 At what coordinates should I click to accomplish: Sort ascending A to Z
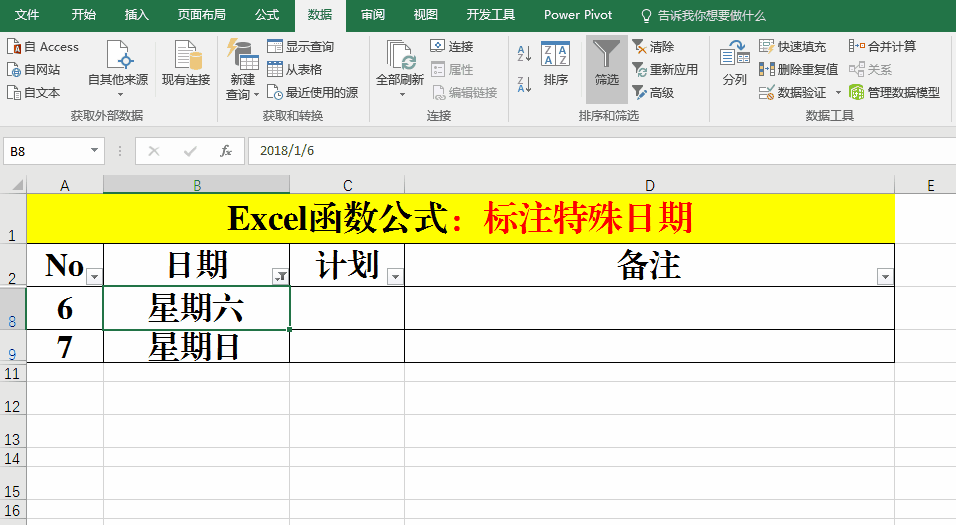(x=524, y=53)
